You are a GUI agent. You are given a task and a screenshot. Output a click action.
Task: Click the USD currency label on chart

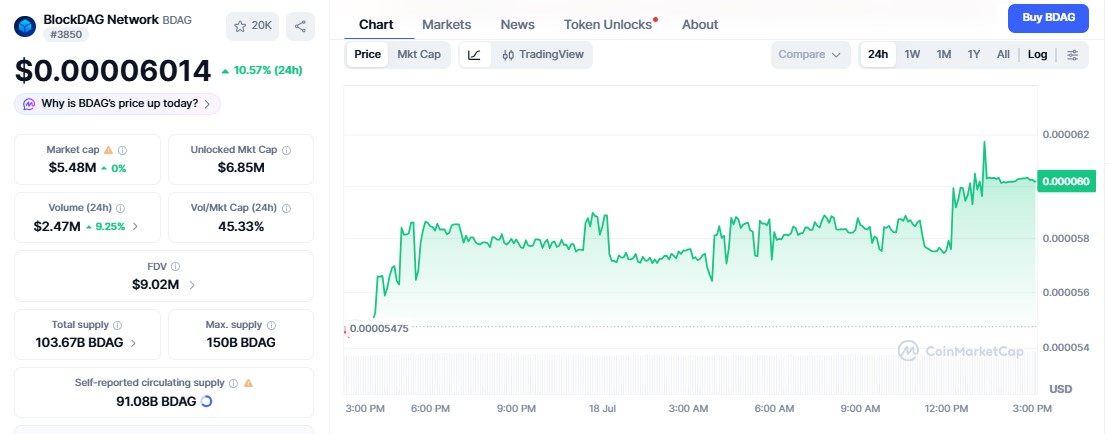[1060, 389]
